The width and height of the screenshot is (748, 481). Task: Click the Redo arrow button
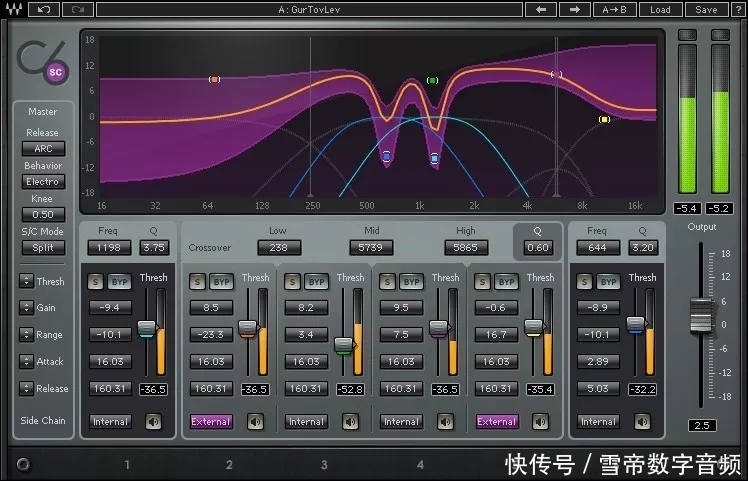point(77,10)
